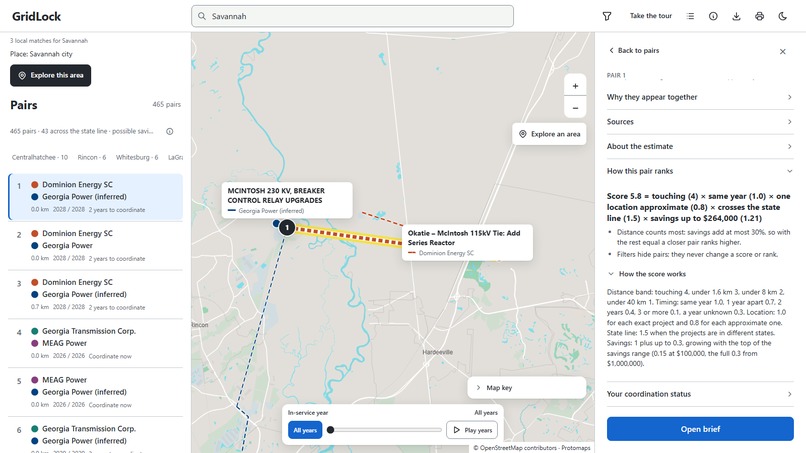Screen dimensions: 806x453
Task: Collapse How this pair ranks
Action: (700, 171)
